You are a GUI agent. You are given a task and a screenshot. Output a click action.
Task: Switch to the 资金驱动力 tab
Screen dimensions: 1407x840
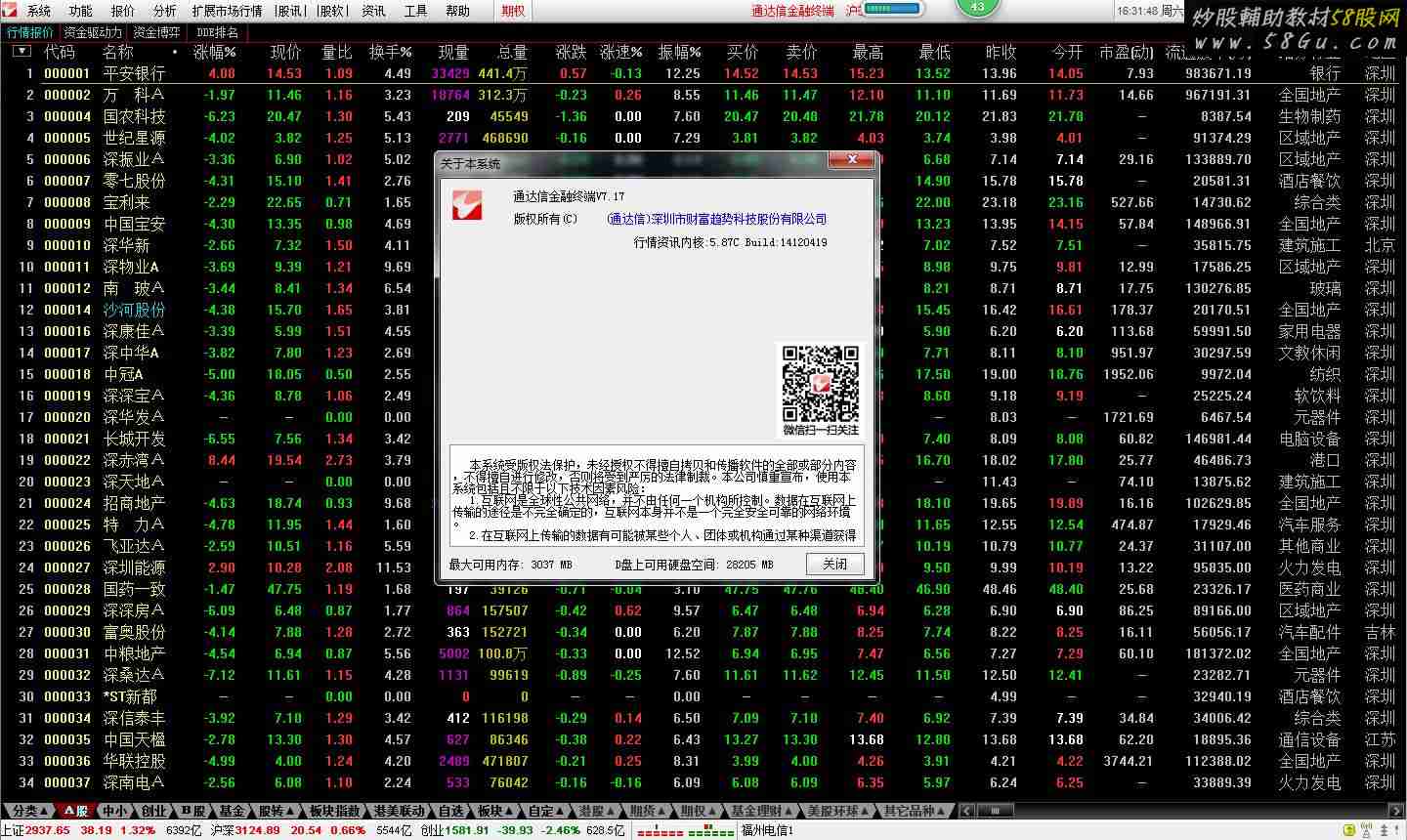(94, 32)
